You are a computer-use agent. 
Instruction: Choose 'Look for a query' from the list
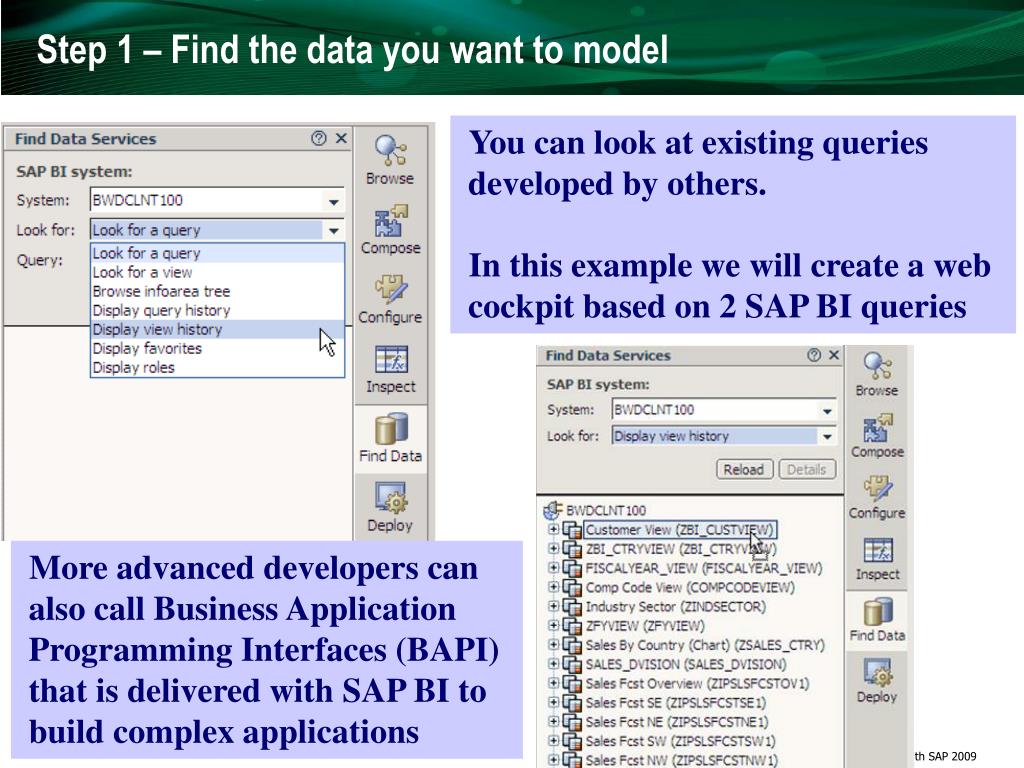pyautogui.click(x=217, y=253)
